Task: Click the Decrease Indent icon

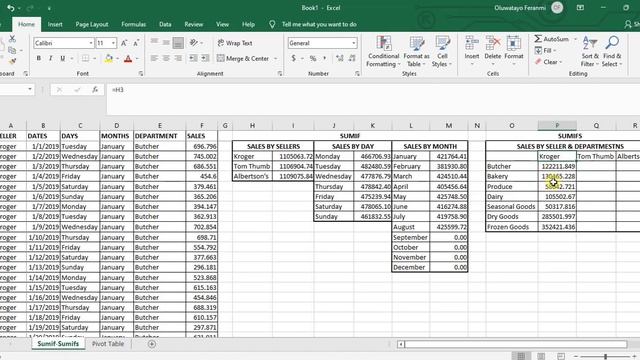Action: point(193,58)
